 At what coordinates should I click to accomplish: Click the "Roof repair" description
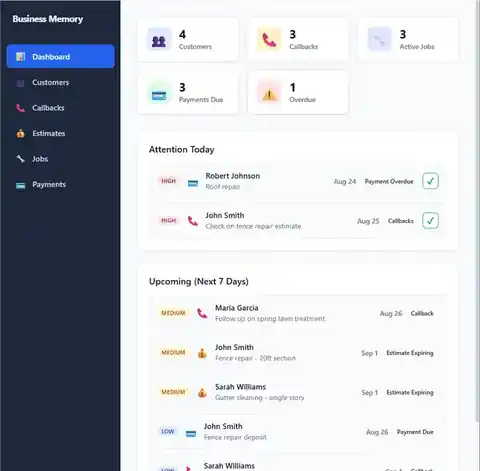pos(223,187)
